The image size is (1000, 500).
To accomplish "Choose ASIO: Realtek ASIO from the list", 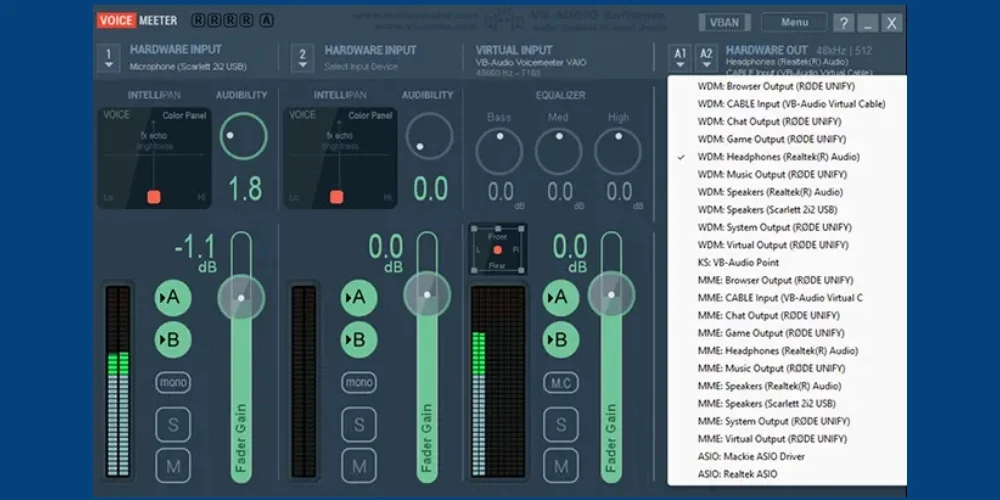I will 737,474.
